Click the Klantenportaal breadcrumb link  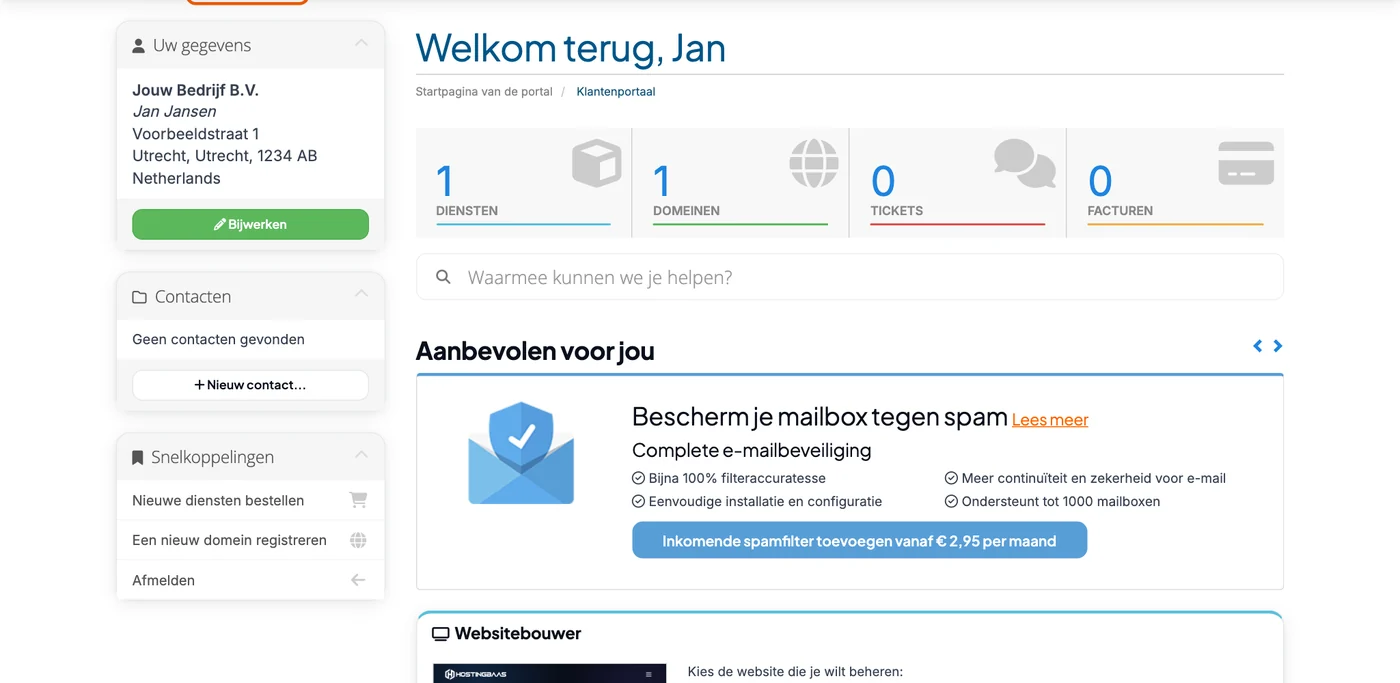tap(616, 92)
